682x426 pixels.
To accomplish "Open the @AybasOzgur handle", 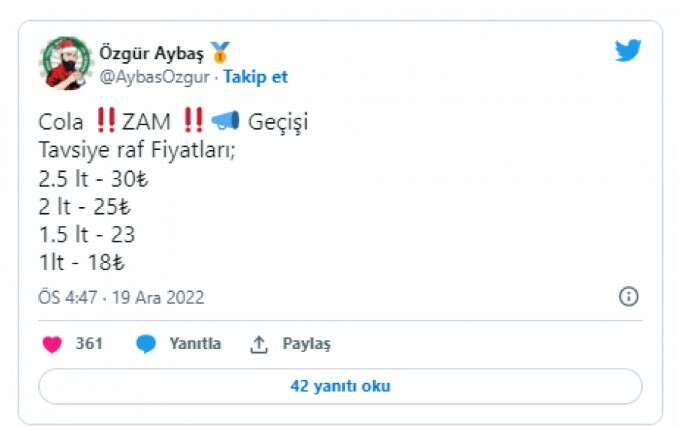I will 154,77.
